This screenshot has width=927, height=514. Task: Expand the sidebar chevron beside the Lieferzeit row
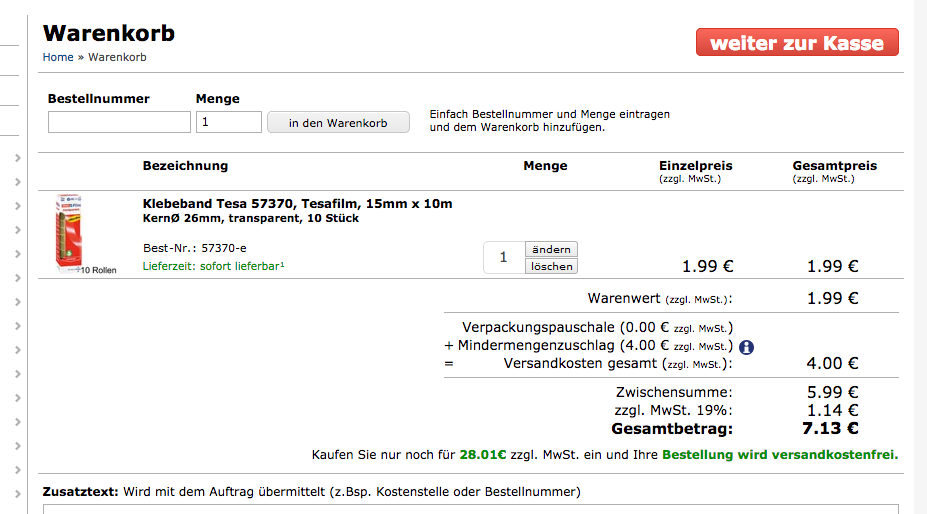18,278
